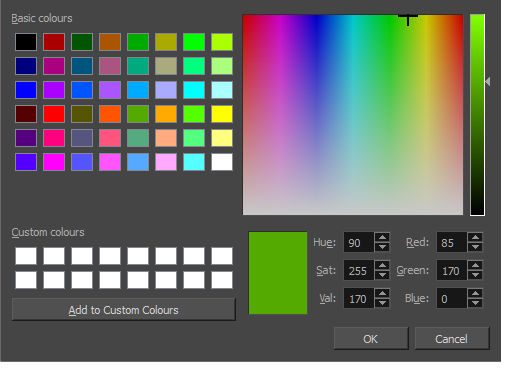Image resolution: width=511 pixels, height=372 pixels.
Task: Select the light pink basic swatch
Action: [x=166, y=162]
